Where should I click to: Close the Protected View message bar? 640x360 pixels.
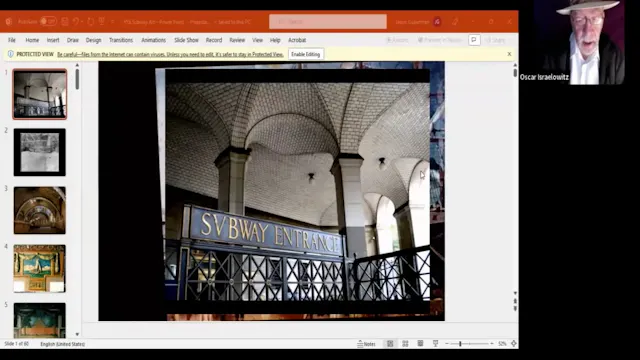pos(509,54)
